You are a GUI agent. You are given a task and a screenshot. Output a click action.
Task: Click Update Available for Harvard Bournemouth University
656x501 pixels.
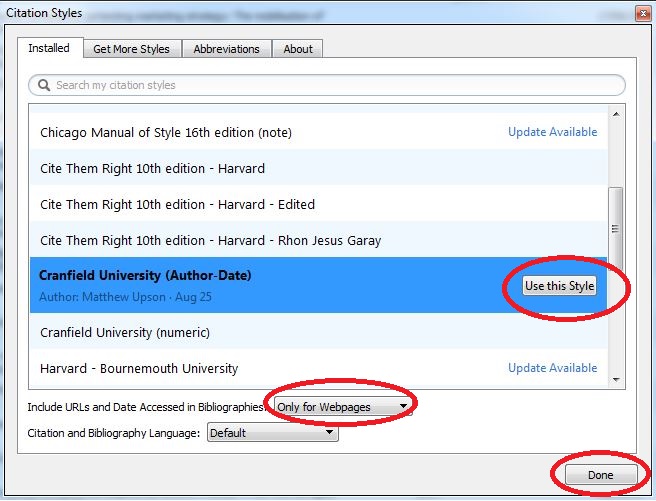tap(552, 368)
